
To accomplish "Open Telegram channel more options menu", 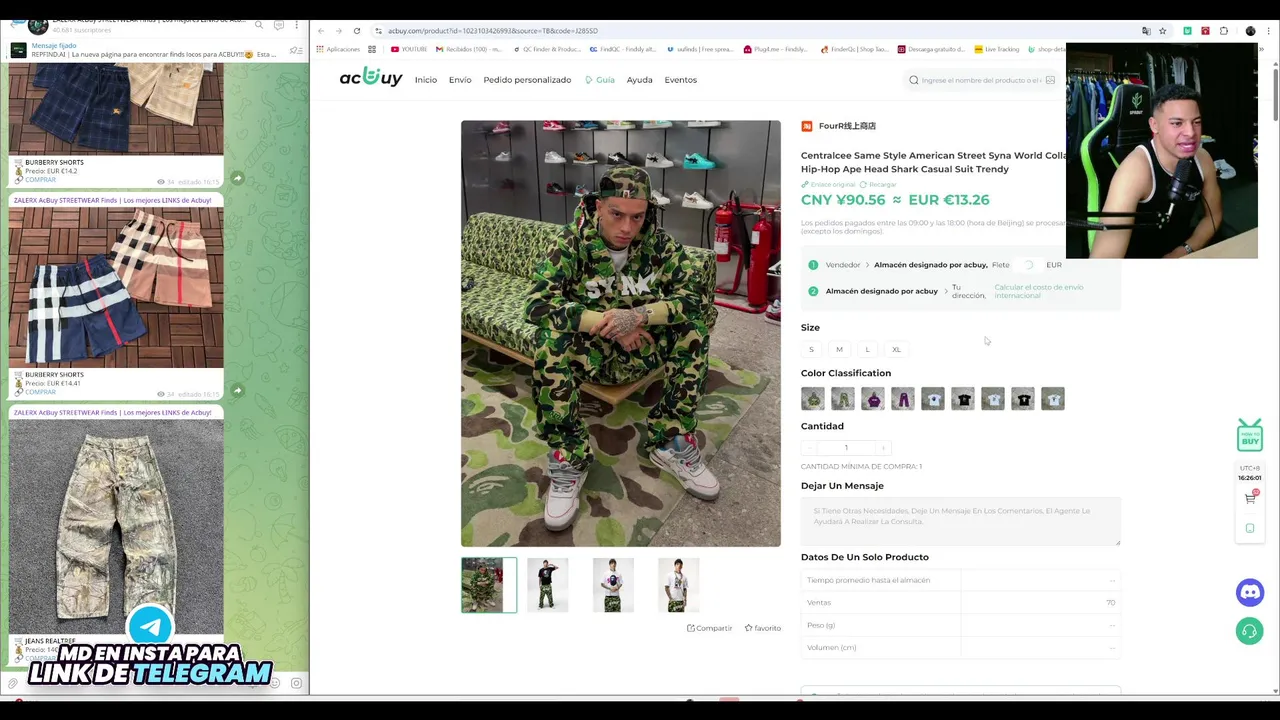I will pos(297,24).
